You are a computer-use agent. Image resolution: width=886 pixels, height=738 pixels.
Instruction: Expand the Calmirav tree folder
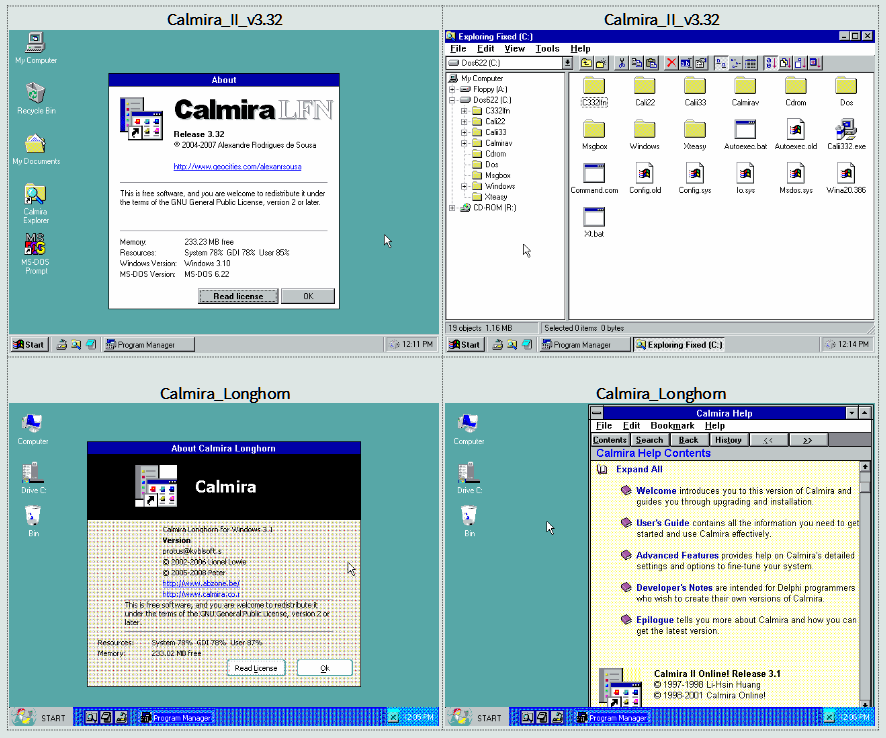point(464,143)
